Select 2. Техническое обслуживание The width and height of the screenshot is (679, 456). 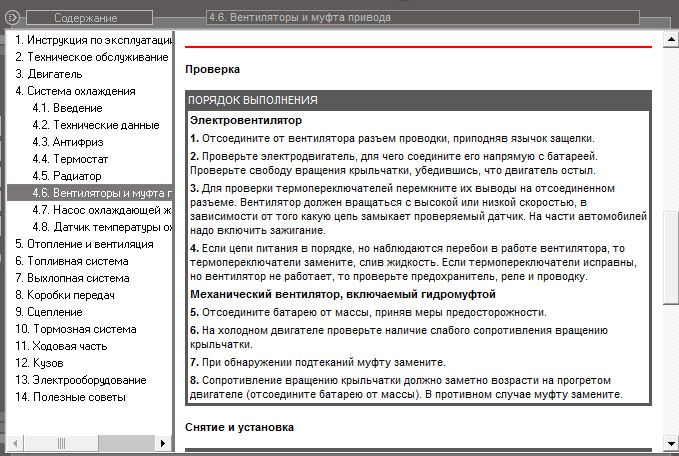pos(91,57)
